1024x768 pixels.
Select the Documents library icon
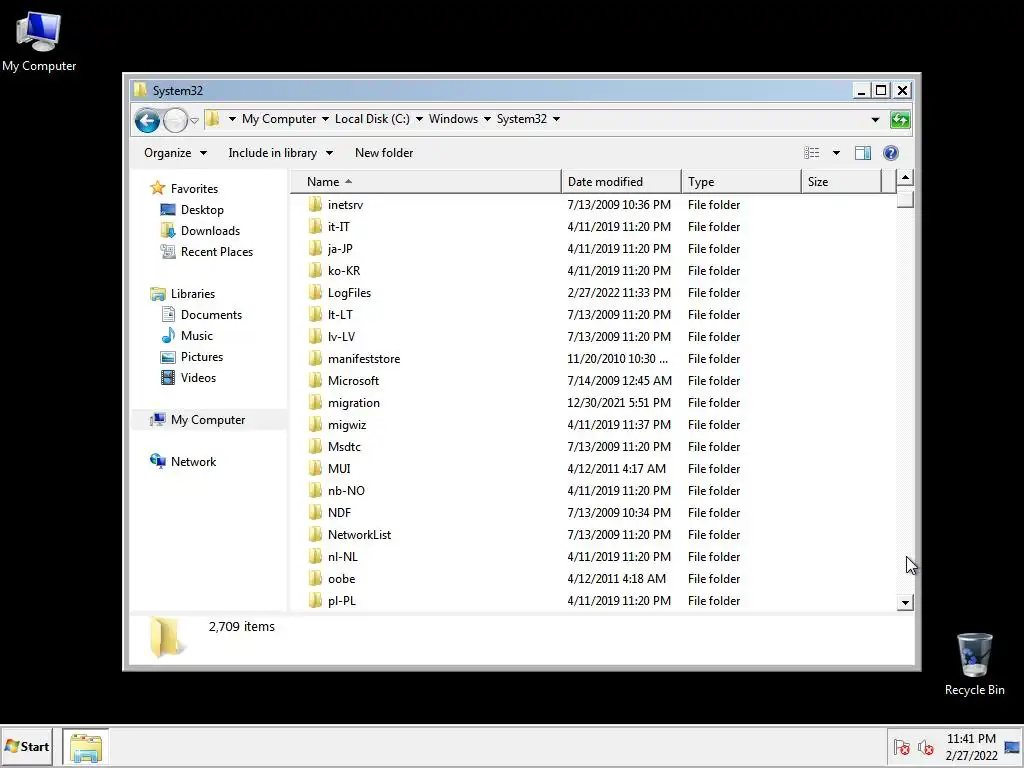pyautogui.click(x=168, y=315)
